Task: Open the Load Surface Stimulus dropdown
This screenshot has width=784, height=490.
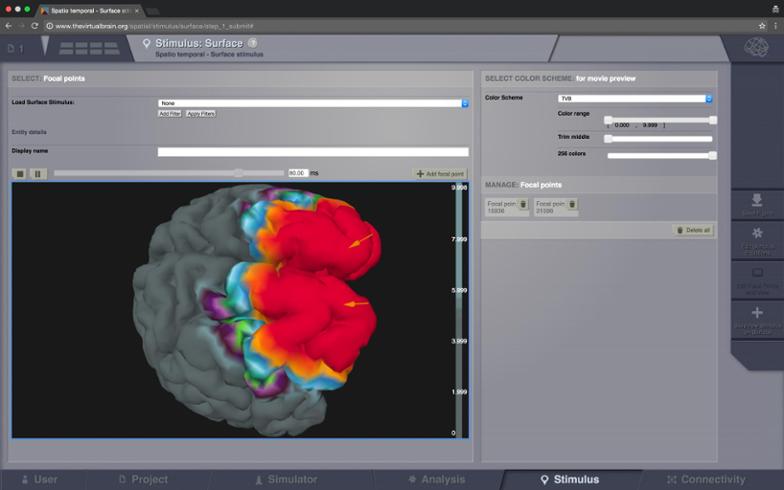Action: click(313, 103)
